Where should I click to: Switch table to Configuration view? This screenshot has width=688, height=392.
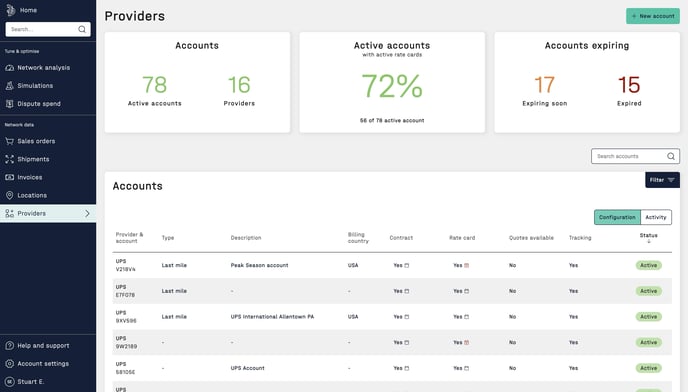(x=617, y=217)
